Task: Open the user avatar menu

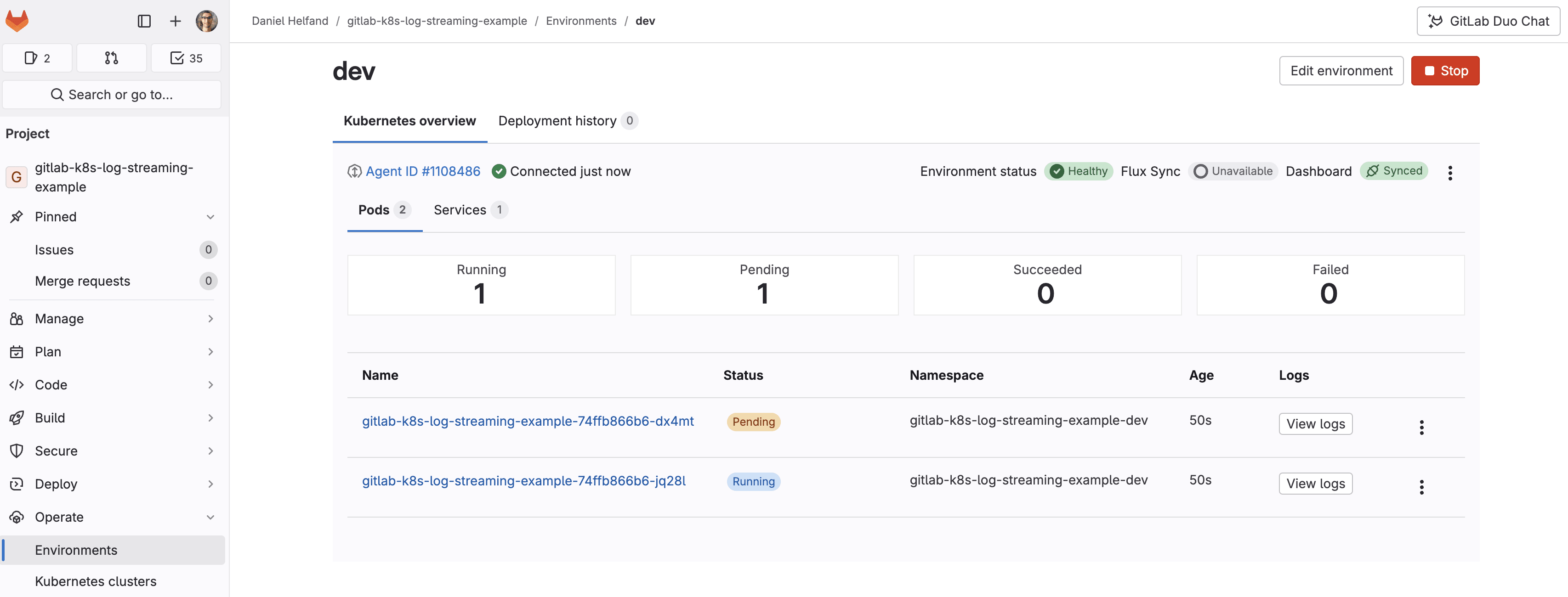Action: click(x=206, y=21)
